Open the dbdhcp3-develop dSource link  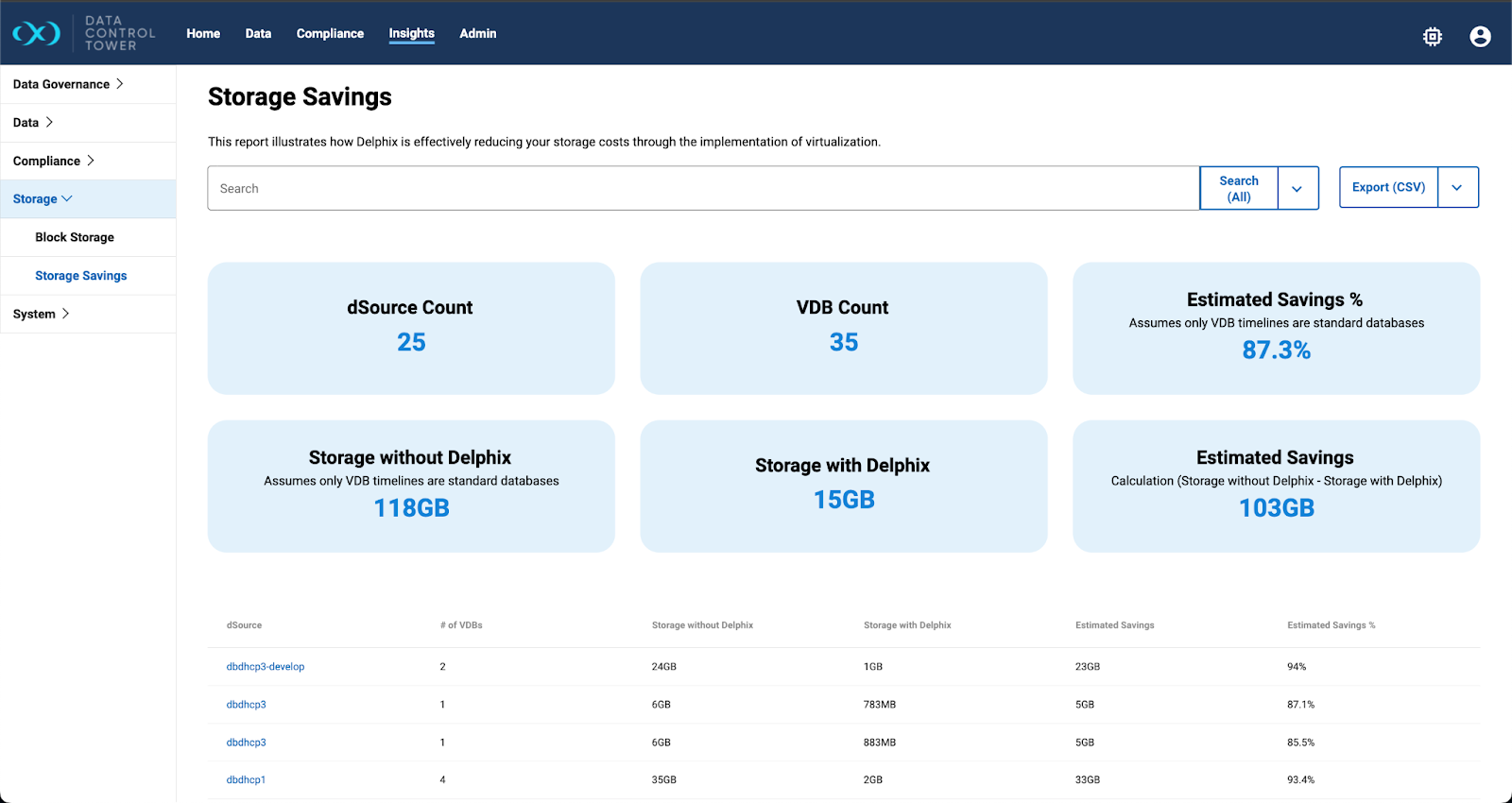click(266, 667)
